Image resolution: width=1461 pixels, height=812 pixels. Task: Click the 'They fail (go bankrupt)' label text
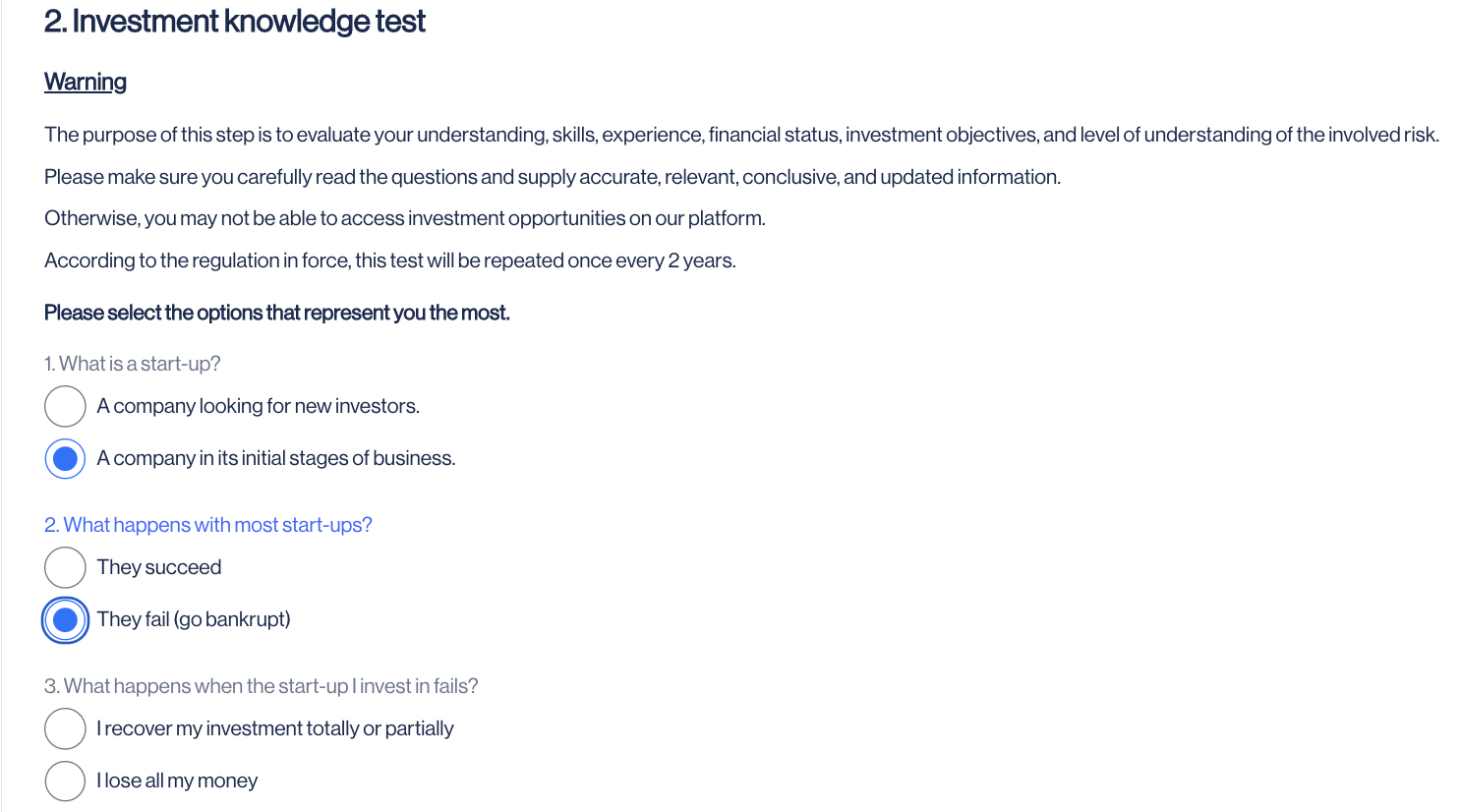pos(194,619)
